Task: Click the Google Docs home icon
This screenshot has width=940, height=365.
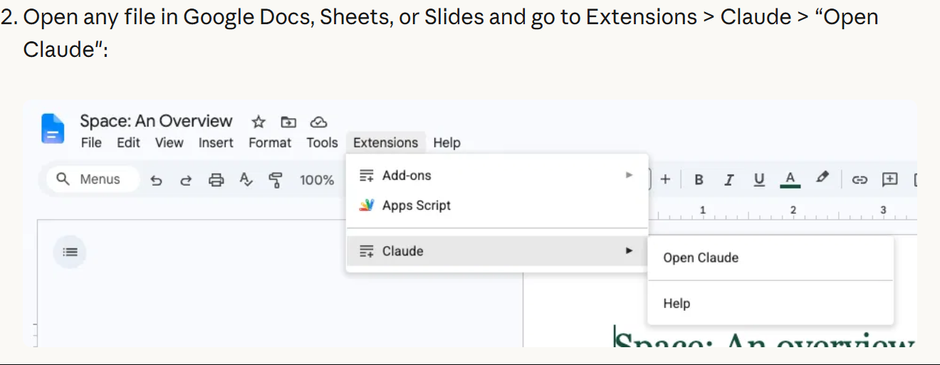Action: (53, 128)
